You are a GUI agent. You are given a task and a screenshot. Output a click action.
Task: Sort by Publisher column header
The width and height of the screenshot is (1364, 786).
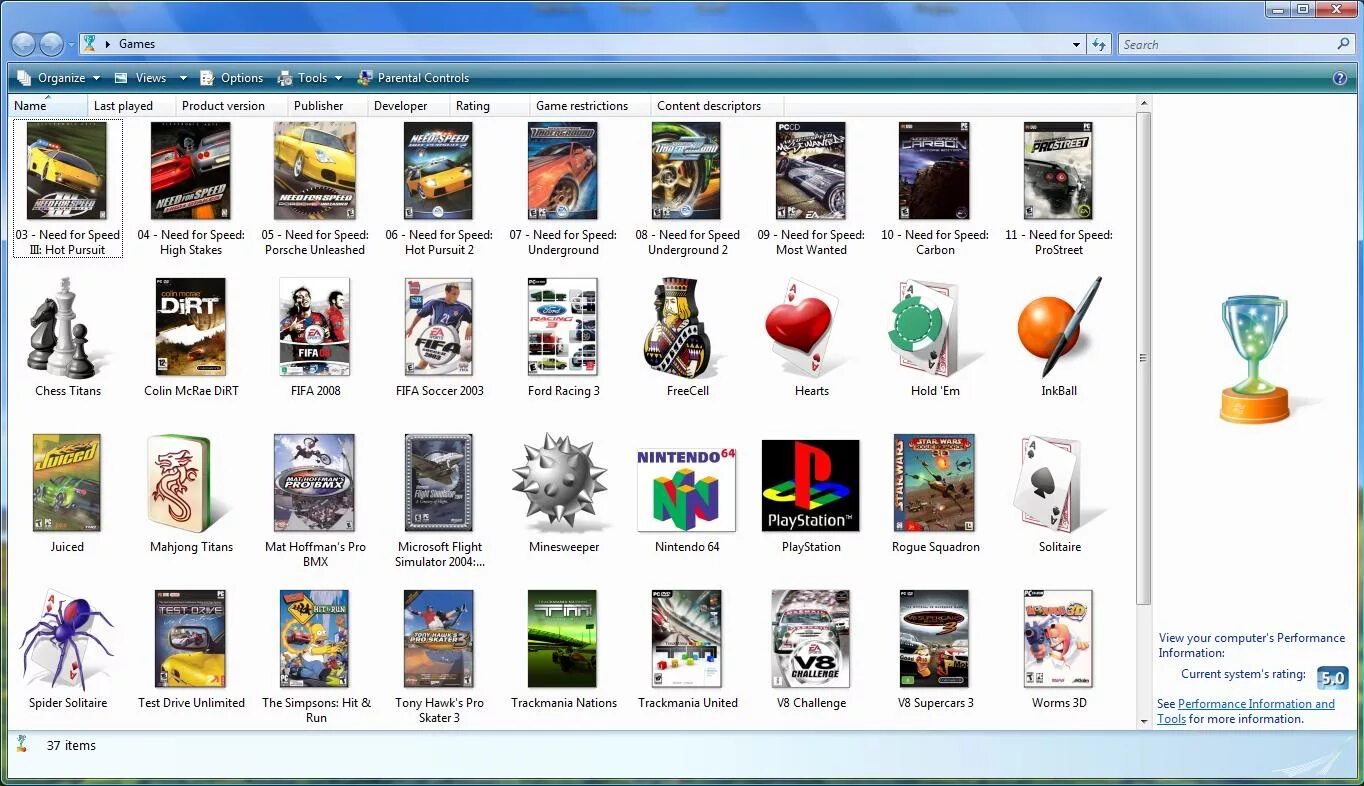tap(327, 105)
